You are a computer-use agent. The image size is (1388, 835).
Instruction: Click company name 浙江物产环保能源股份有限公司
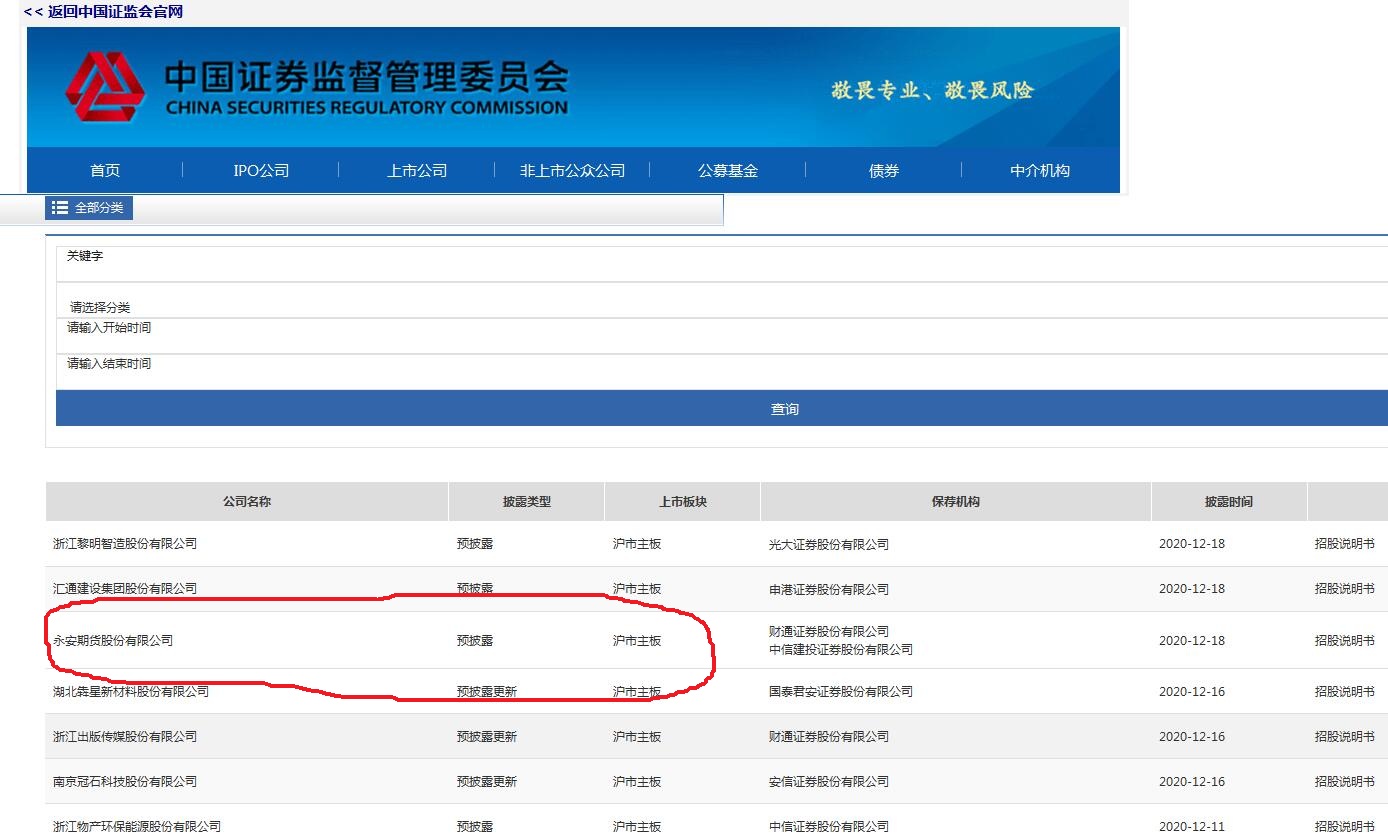[x=137, y=826]
